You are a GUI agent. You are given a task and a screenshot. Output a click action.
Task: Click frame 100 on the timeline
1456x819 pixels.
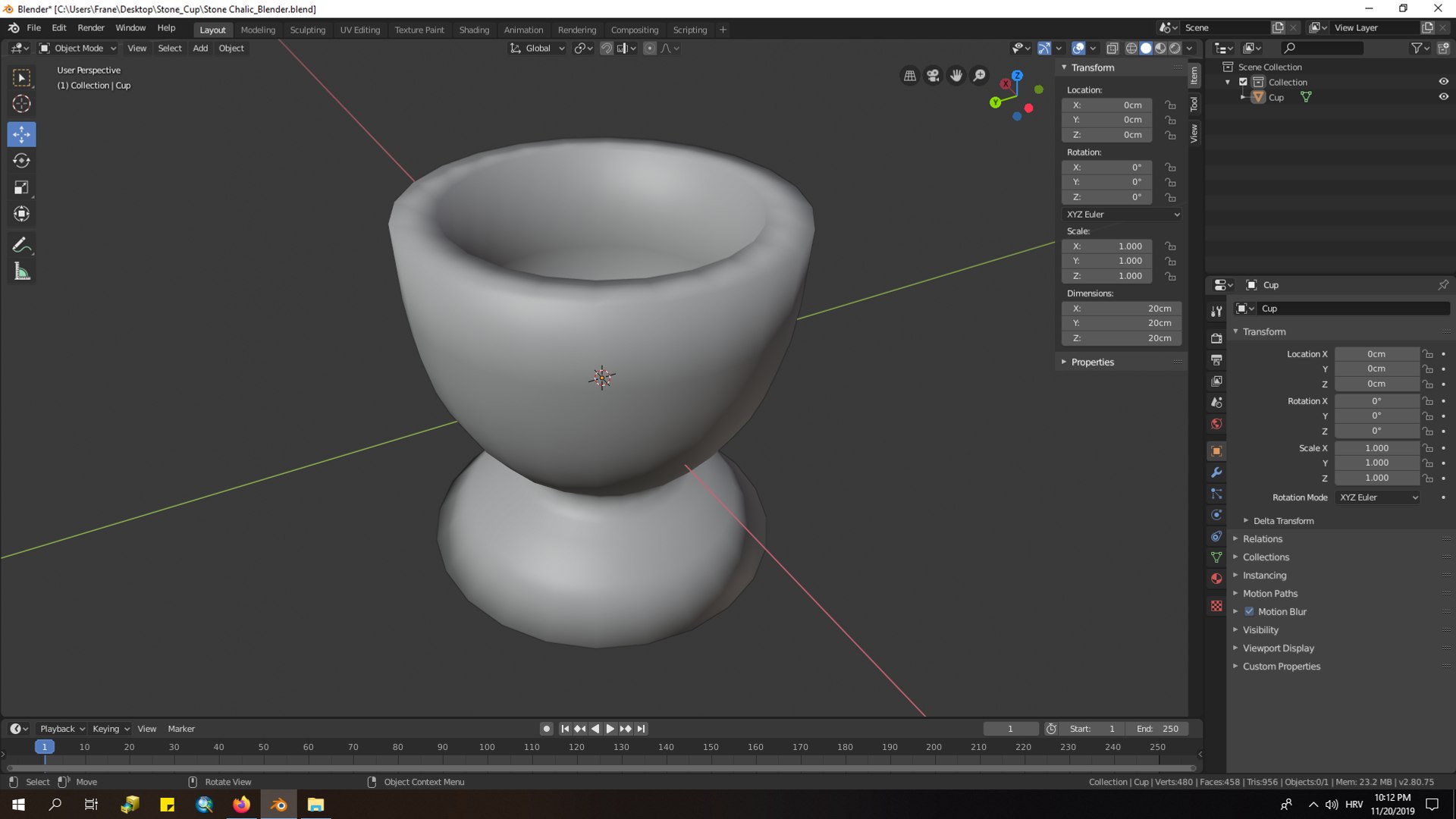pos(487,747)
